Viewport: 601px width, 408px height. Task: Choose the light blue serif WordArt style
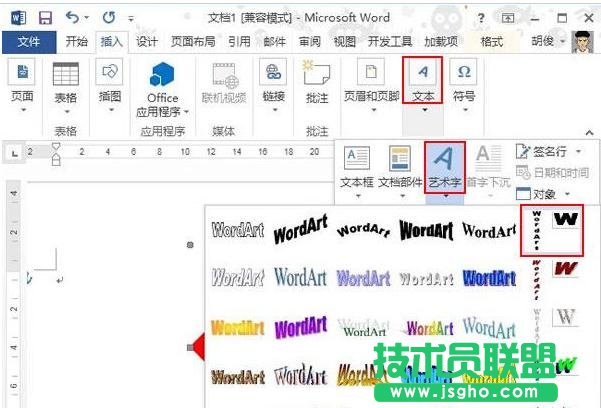pyautogui.click(x=489, y=328)
